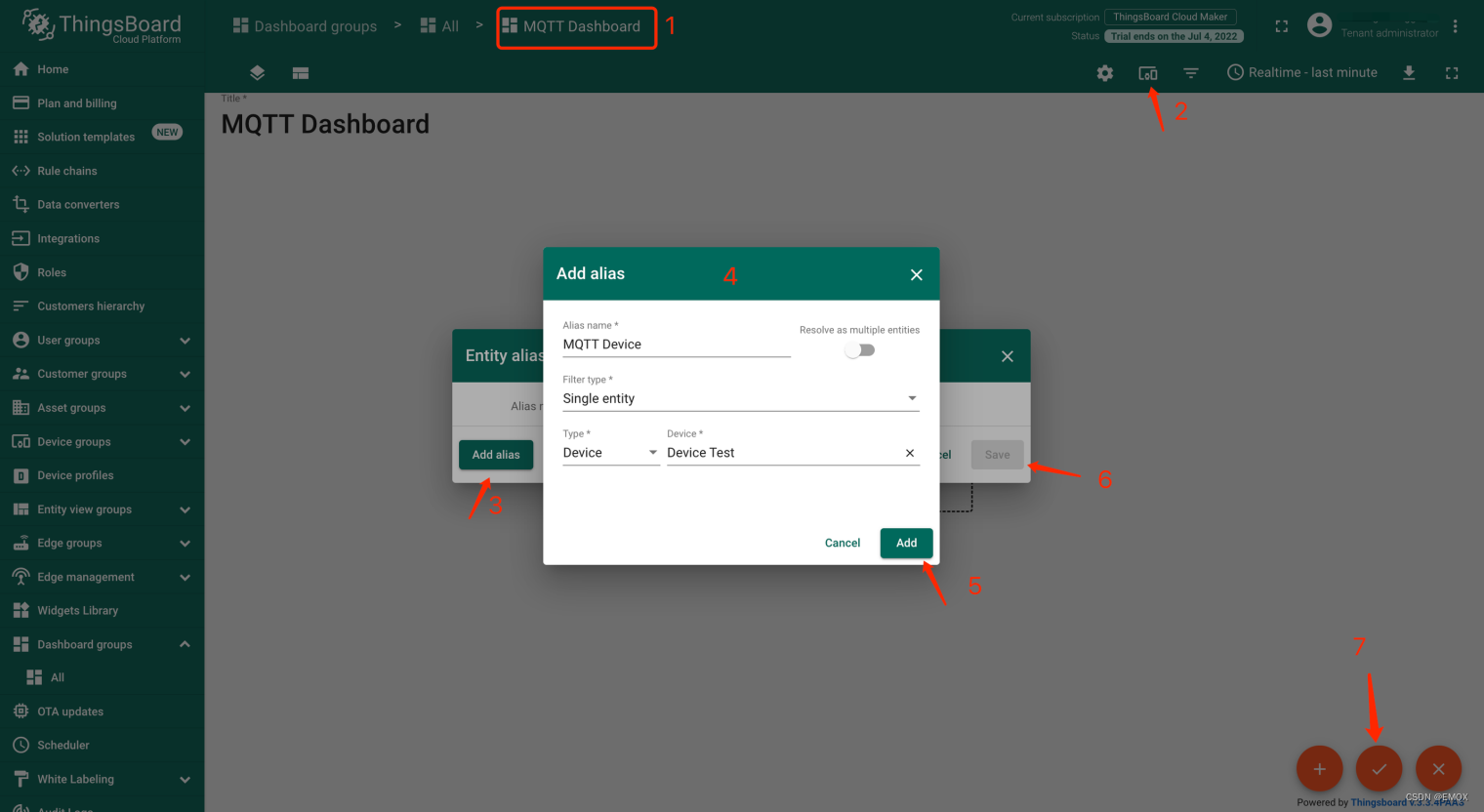Open tenant administrator profile avatar
Screen dimensions: 1484x812
pos(1319,25)
